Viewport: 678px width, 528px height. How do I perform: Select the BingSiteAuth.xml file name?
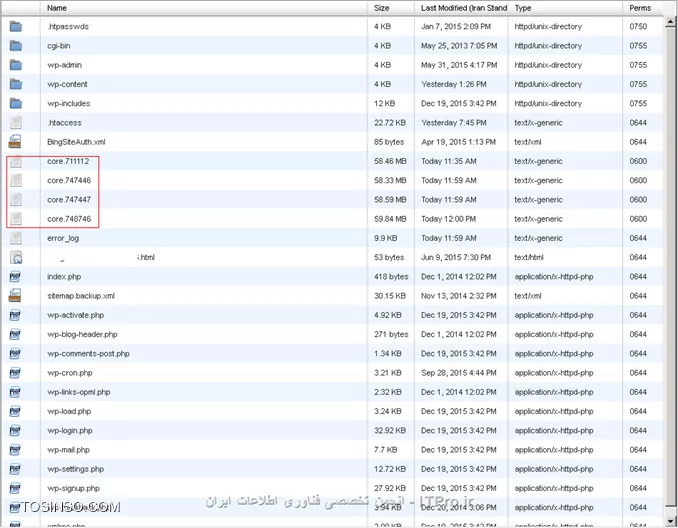pos(76,142)
